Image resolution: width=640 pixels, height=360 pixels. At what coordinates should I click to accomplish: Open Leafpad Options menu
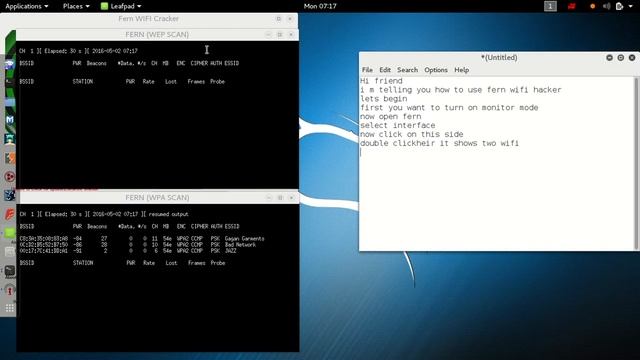pos(436,70)
